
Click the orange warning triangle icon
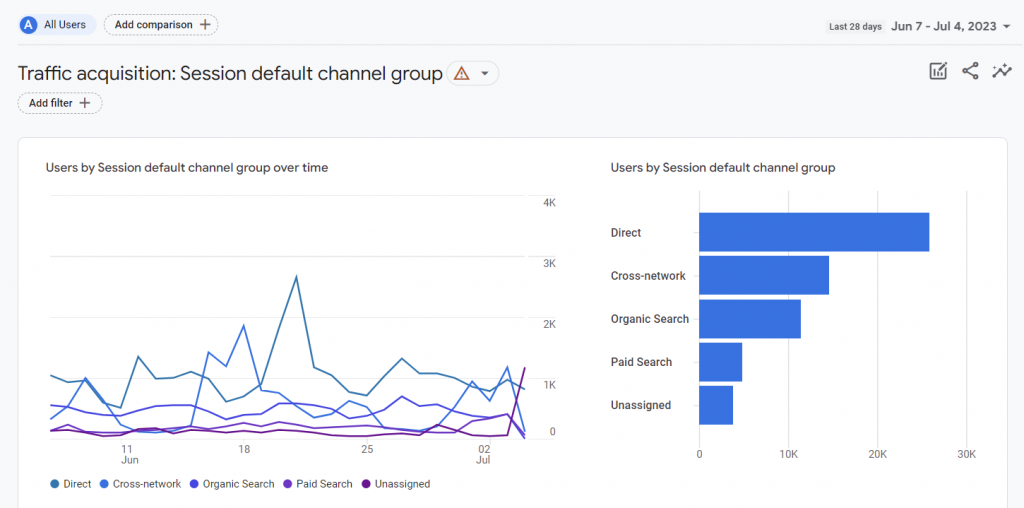point(461,73)
